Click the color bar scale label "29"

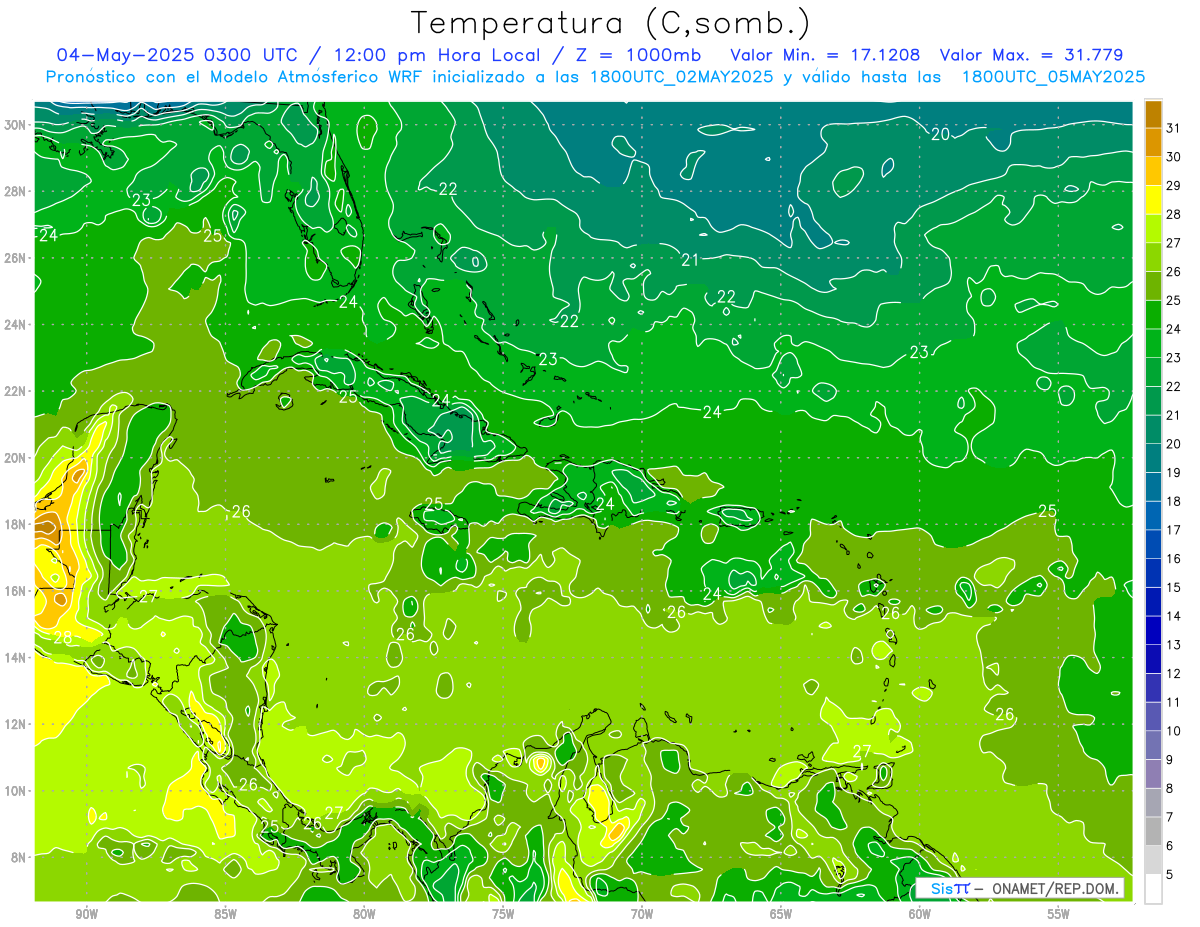click(1174, 185)
